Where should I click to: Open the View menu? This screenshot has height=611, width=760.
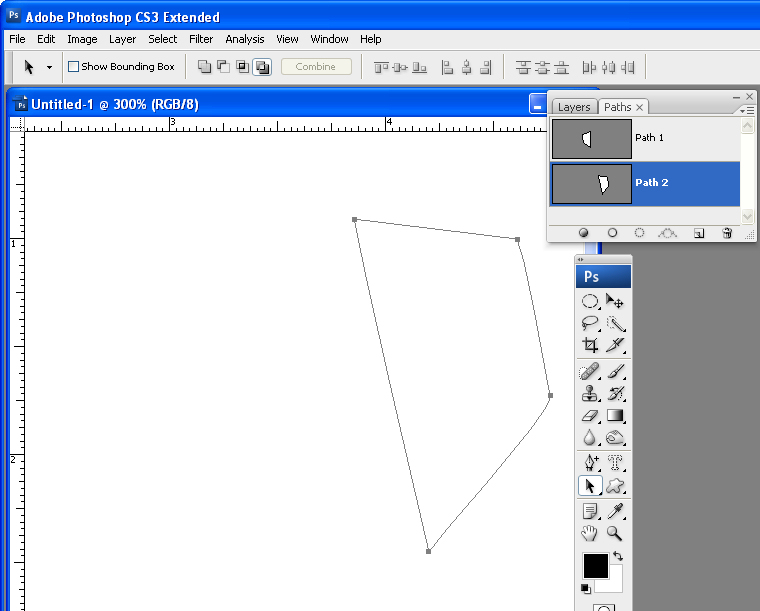pyautogui.click(x=287, y=39)
